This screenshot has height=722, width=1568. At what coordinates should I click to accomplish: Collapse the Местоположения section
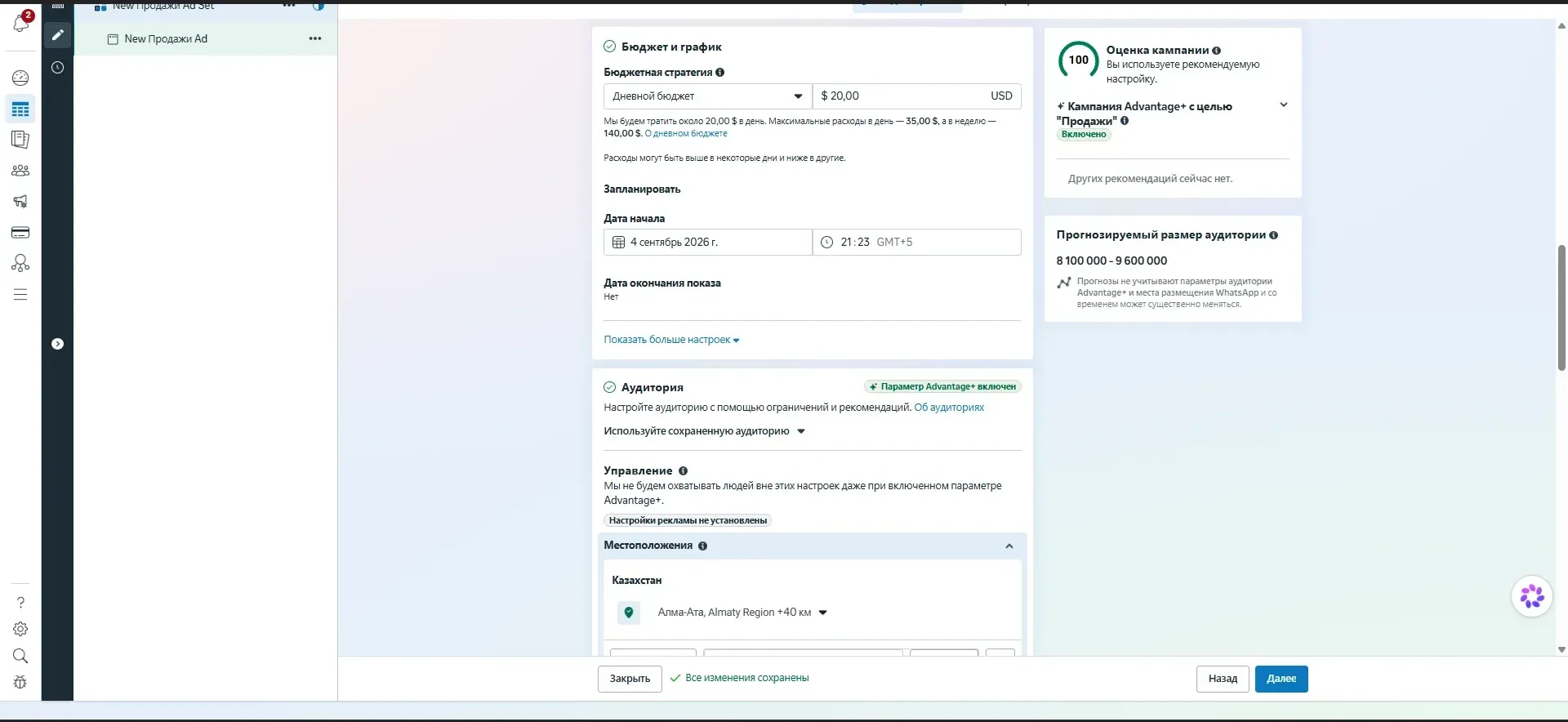coord(1009,546)
